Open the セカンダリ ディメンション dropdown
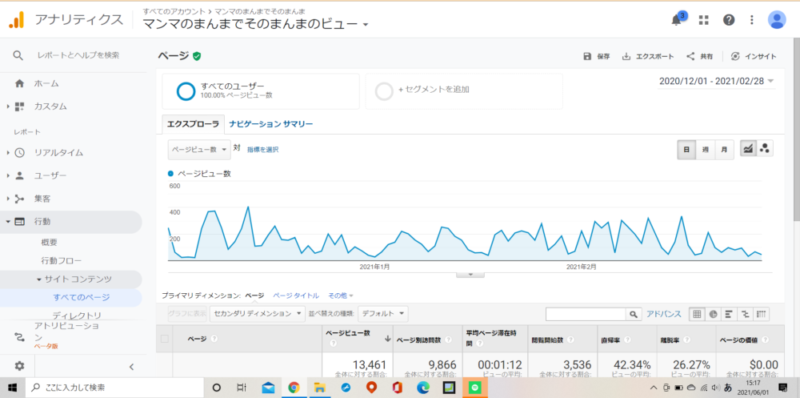Image resolution: width=800 pixels, height=398 pixels. 257,314
